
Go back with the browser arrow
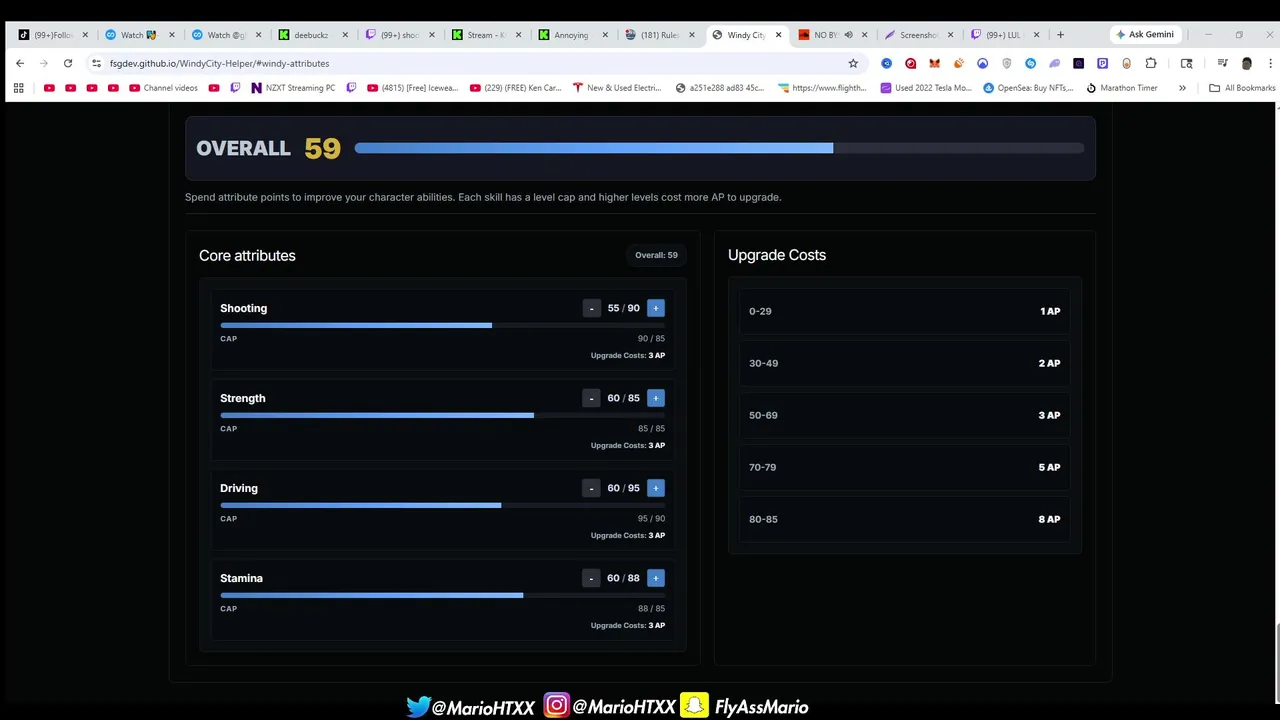click(20, 63)
